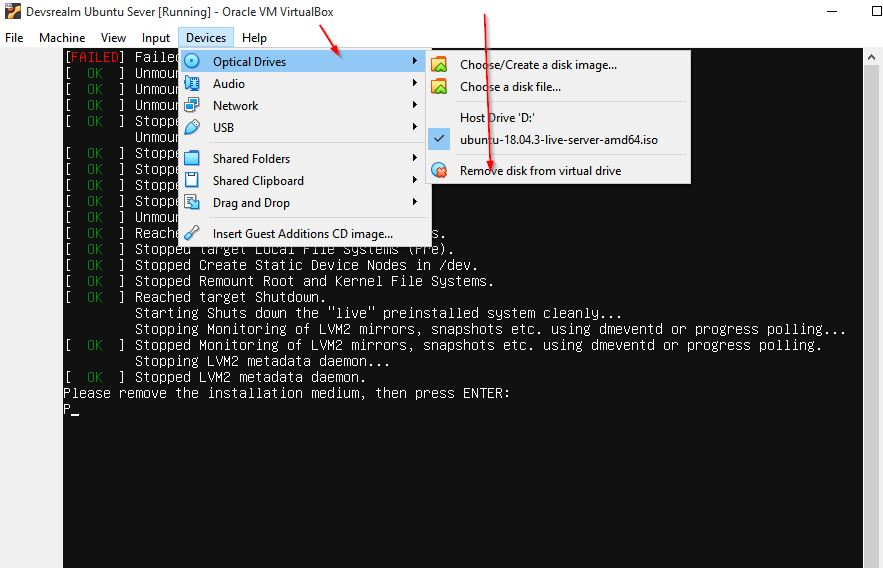
Task: Click the Shared Clipboard icon
Action: (x=192, y=180)
